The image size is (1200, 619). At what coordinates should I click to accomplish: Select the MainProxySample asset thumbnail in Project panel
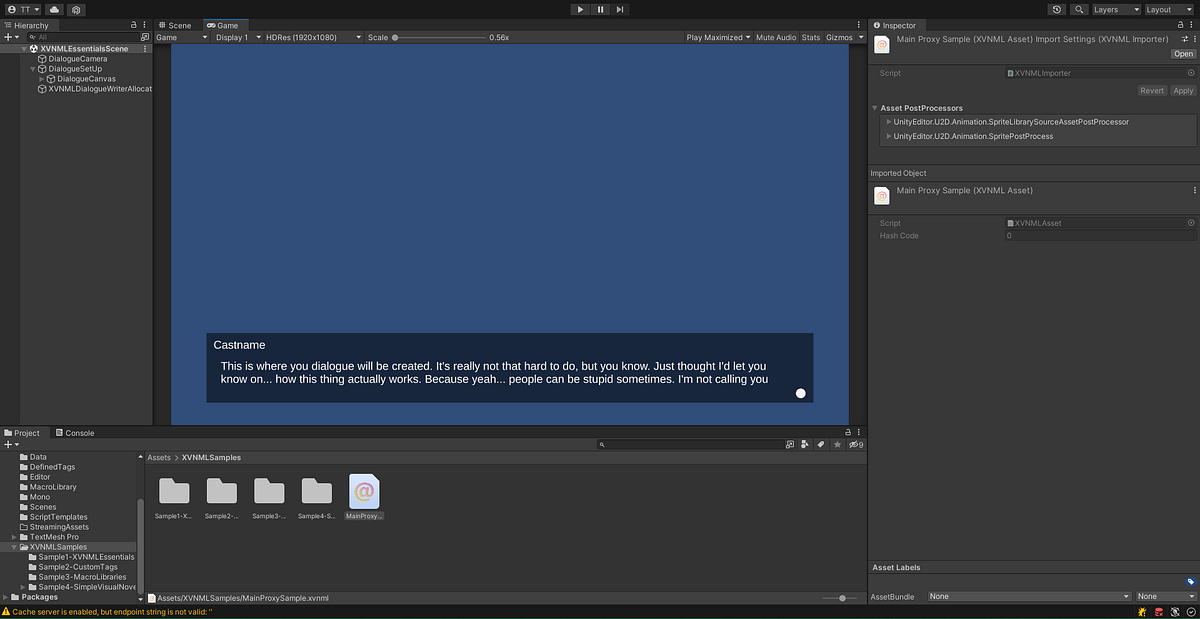pyautogui.click(x=364, y=492)
